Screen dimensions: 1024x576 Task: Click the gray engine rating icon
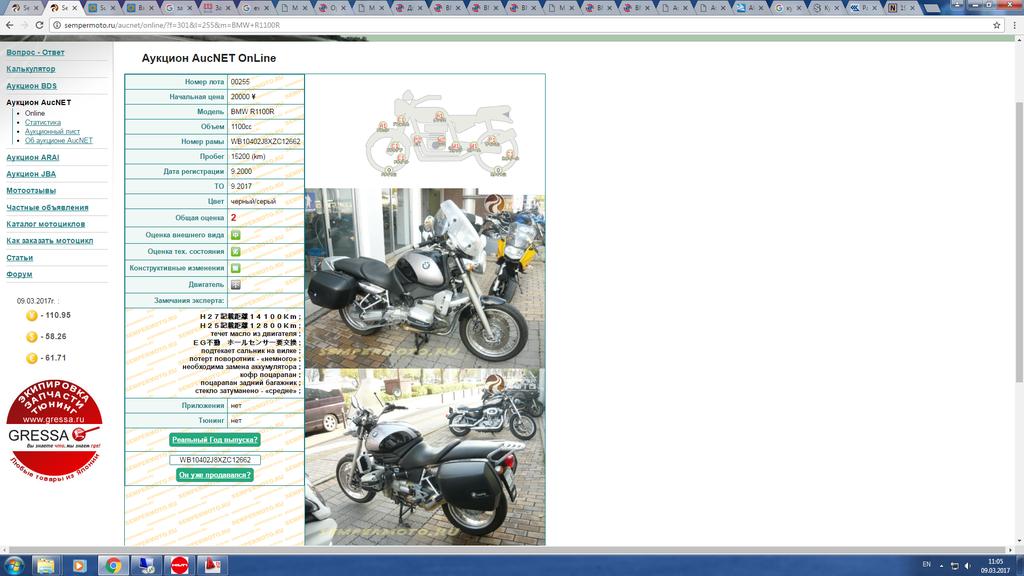(x=236, y=284)
